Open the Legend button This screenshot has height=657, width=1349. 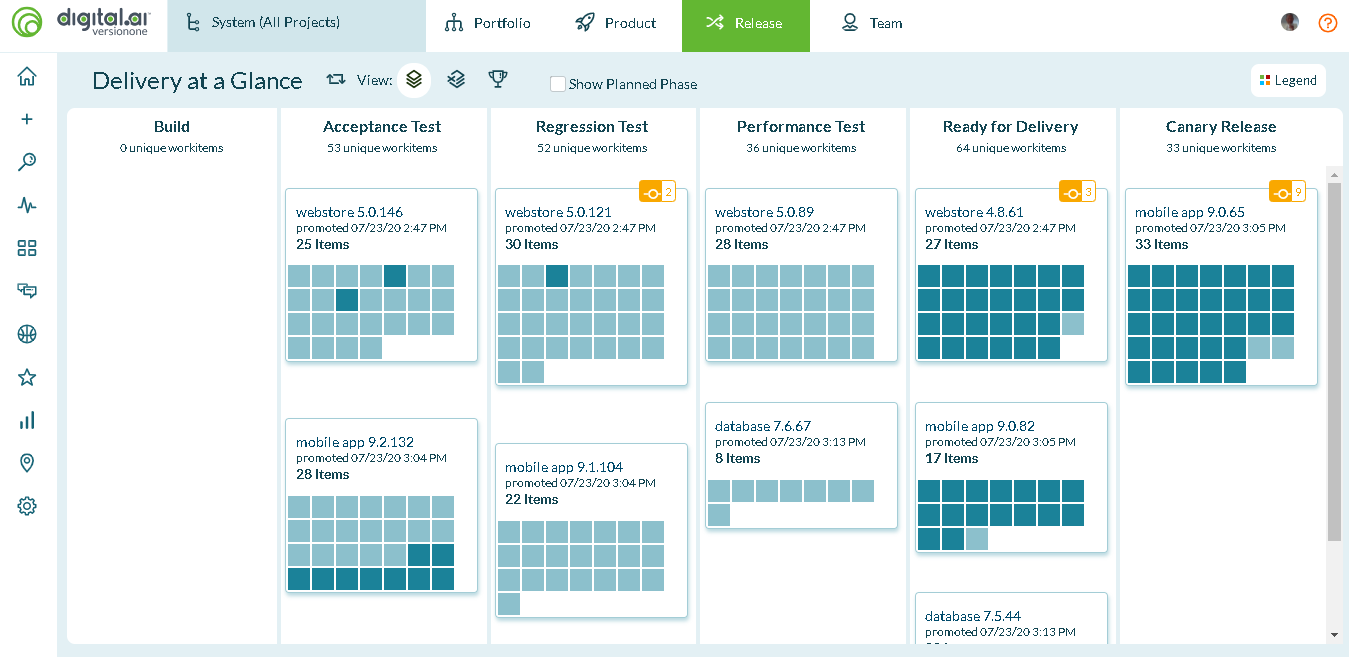coord(1288,81)
